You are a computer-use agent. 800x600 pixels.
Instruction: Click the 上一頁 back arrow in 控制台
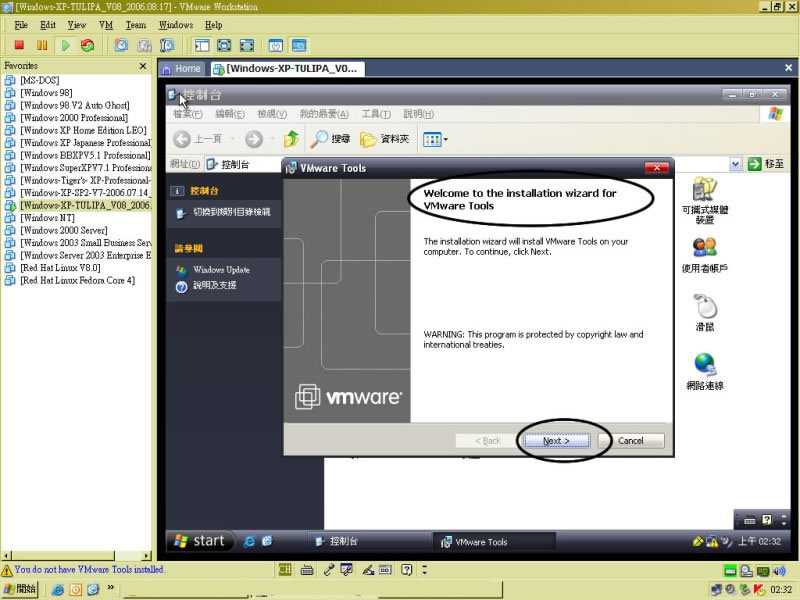tap(182, 139)
